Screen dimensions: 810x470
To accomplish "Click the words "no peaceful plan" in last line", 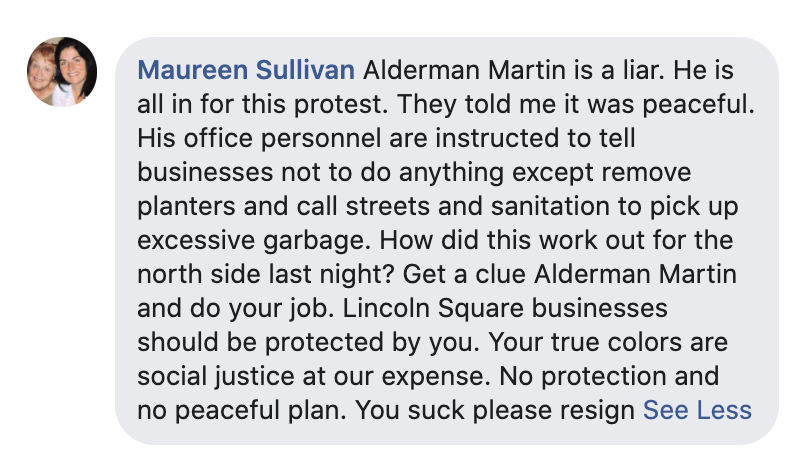I will [241, 410].
